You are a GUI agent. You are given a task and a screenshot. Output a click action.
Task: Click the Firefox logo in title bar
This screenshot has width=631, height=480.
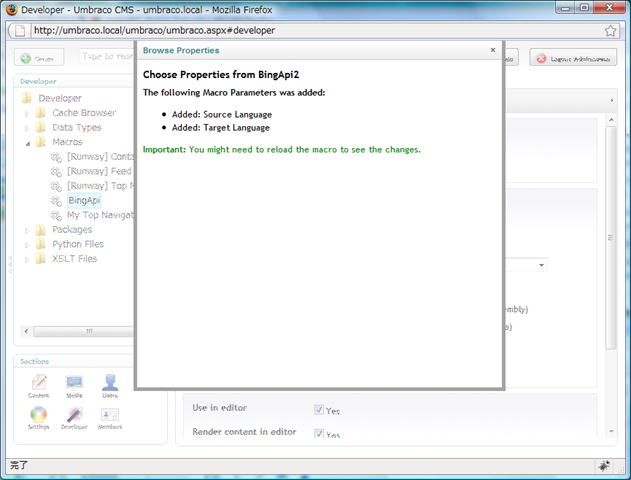coord(12,9)
